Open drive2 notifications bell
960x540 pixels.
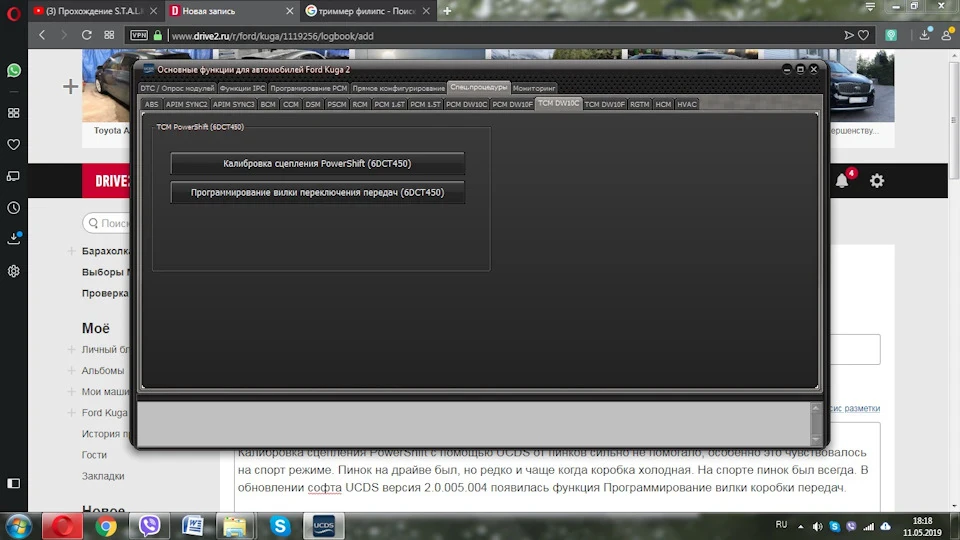point(842,181)
